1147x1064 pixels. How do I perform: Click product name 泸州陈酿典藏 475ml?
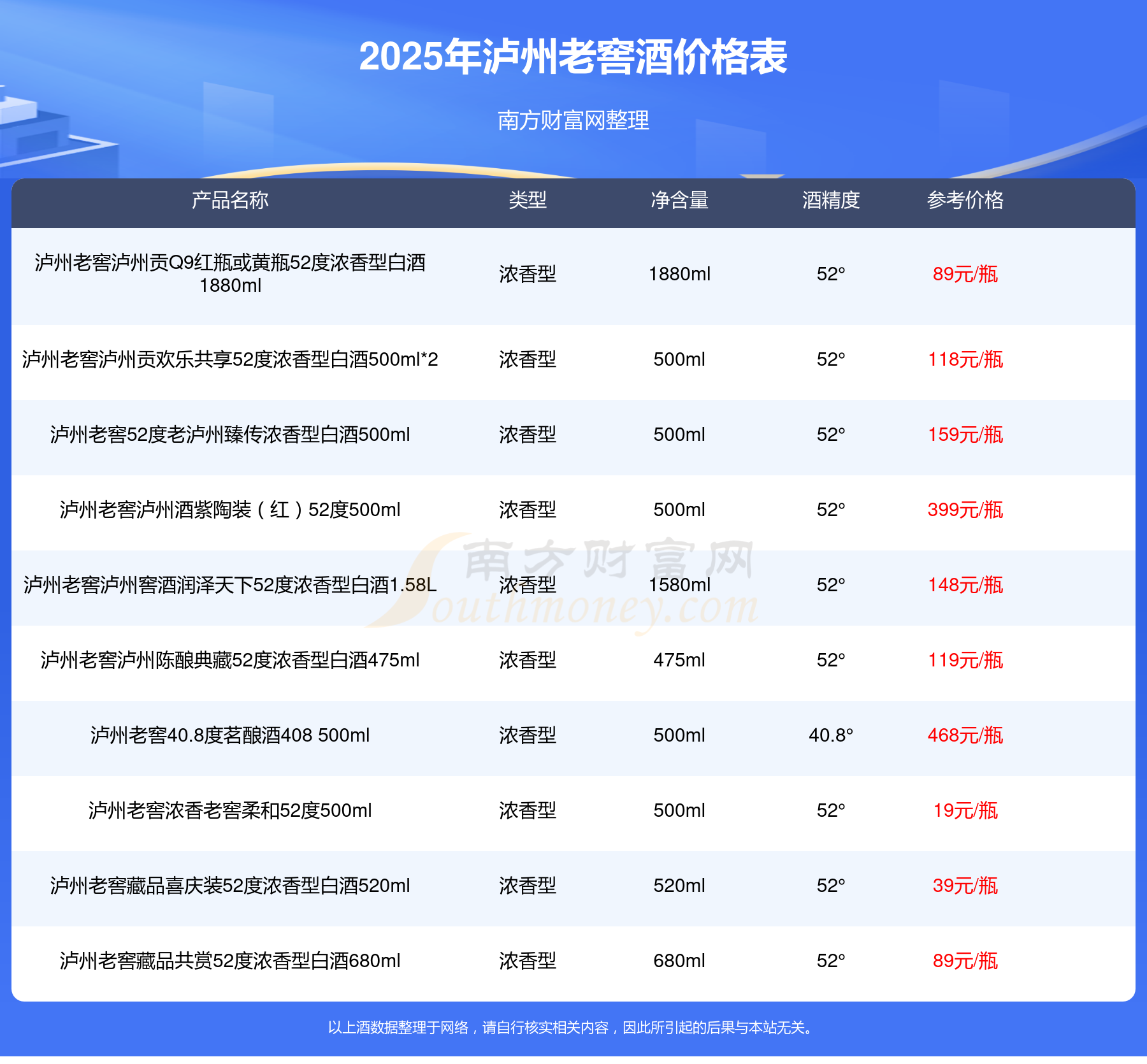pyautogui.click(x=230, y=660)
